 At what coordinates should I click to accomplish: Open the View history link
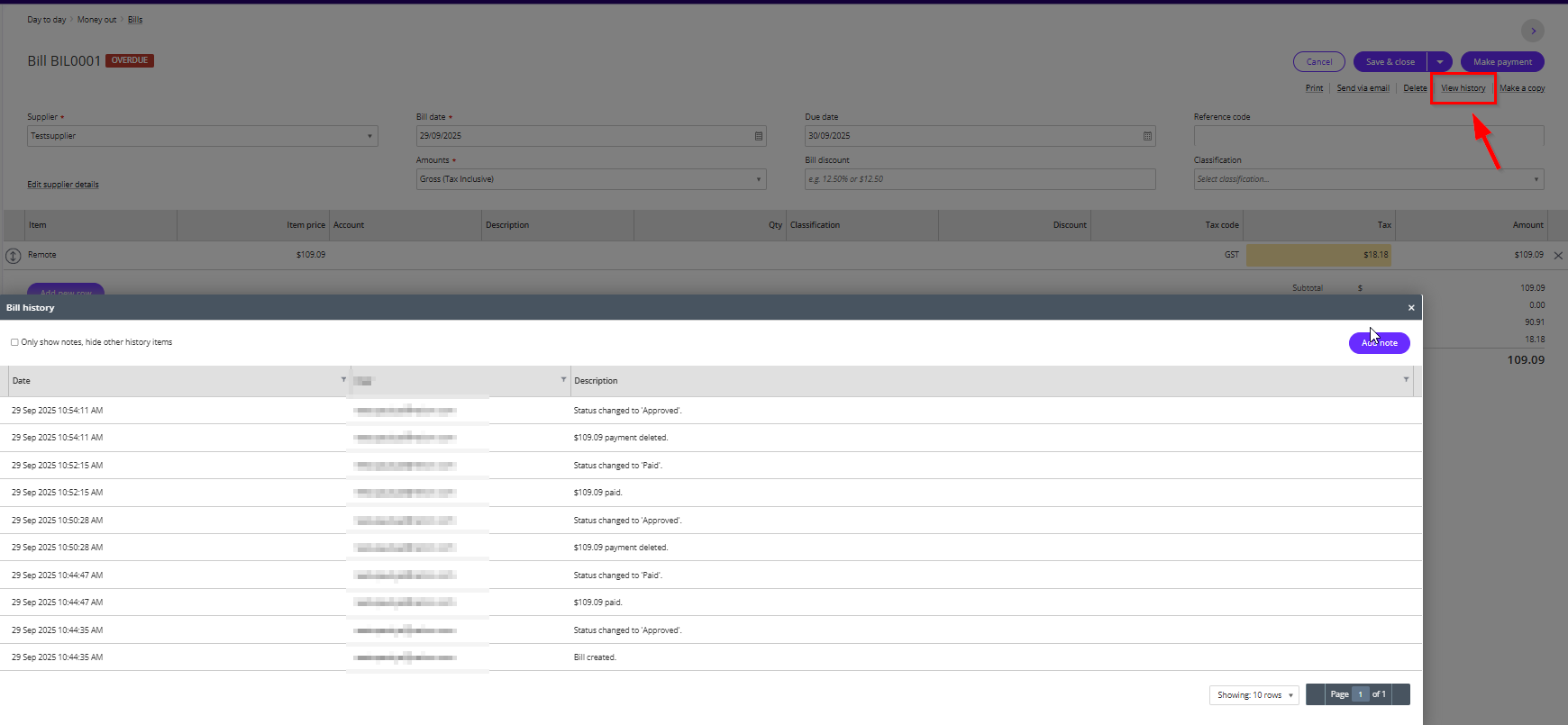[1463, 88]
